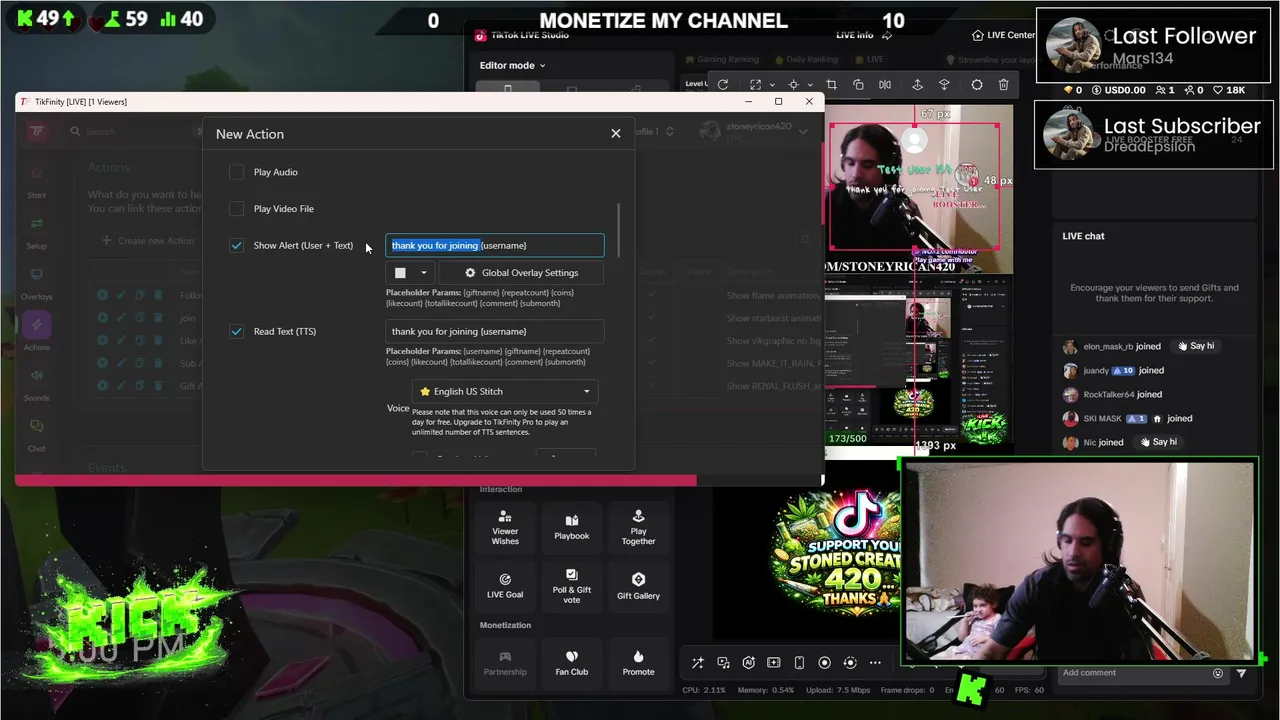Viewport: 1280px width, 720px height.
Task: Delete source with the trash icon in toolbar
Action: tap(1004, 85)
